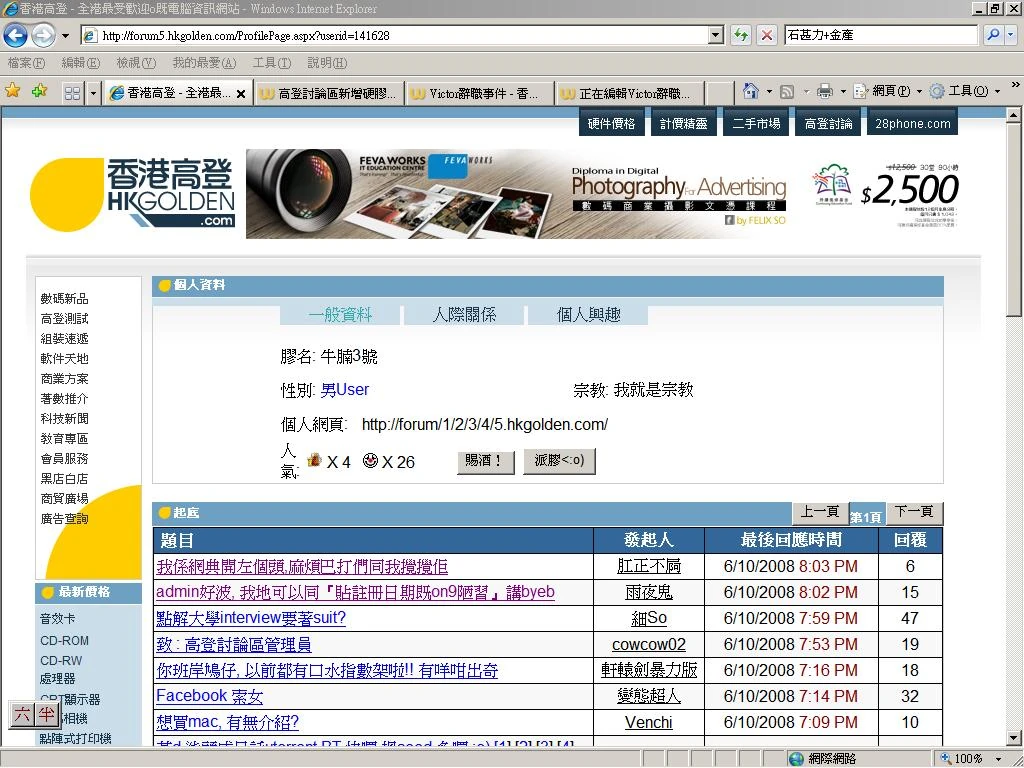This screenshot has height=768, width=1024.
Task: Click the 上一頁 previous page button
Action: 820,512
